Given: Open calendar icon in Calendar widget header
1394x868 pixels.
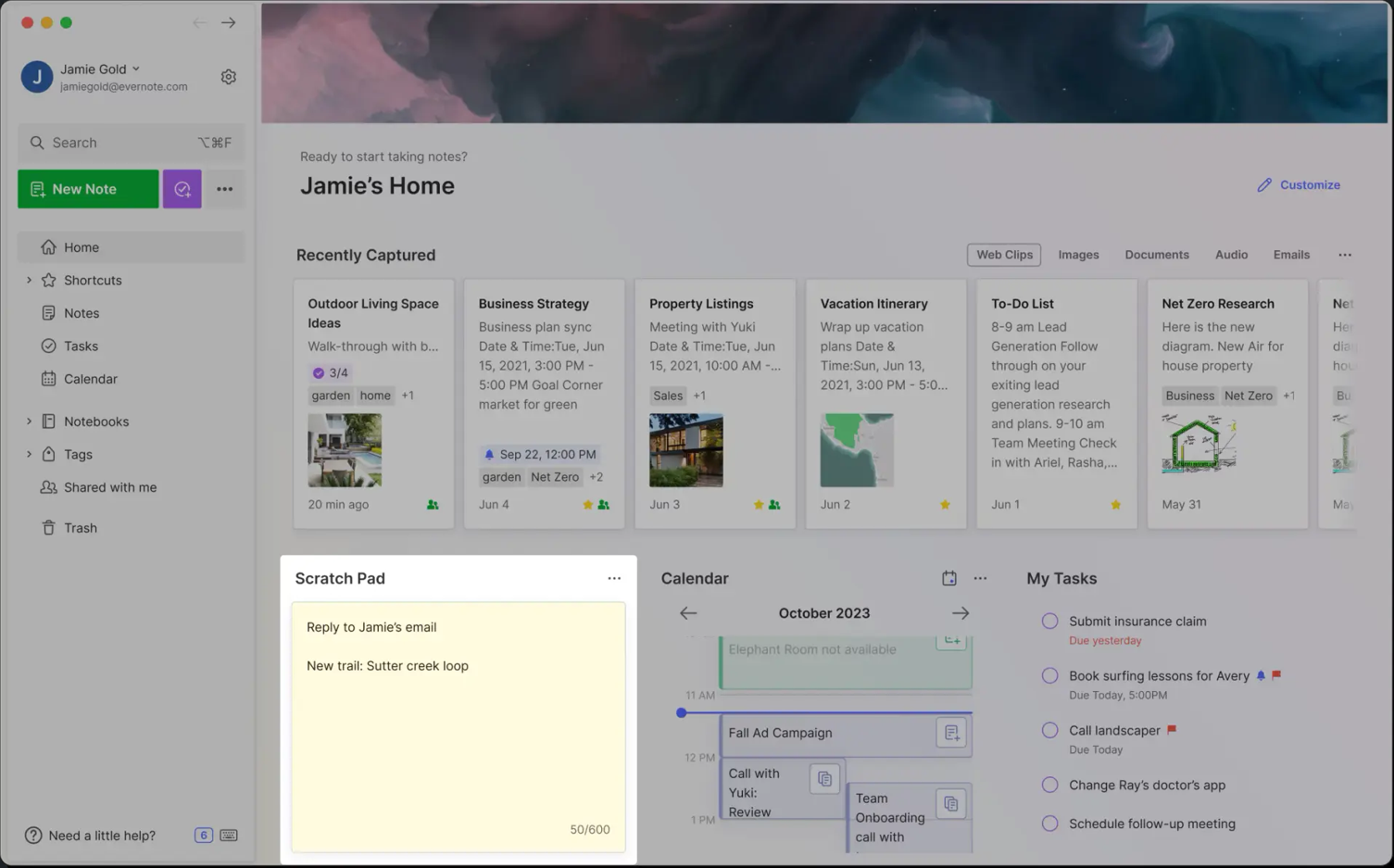Looking at the screenshot, I should [949, 578].
